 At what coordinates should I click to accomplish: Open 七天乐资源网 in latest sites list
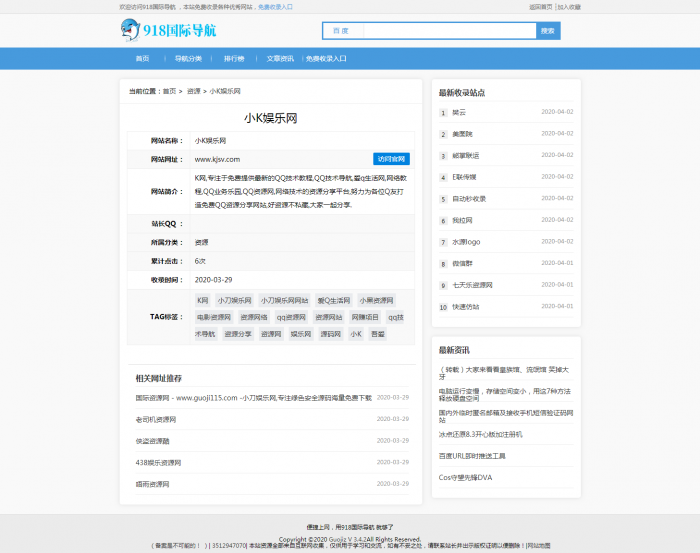(472, 285)
